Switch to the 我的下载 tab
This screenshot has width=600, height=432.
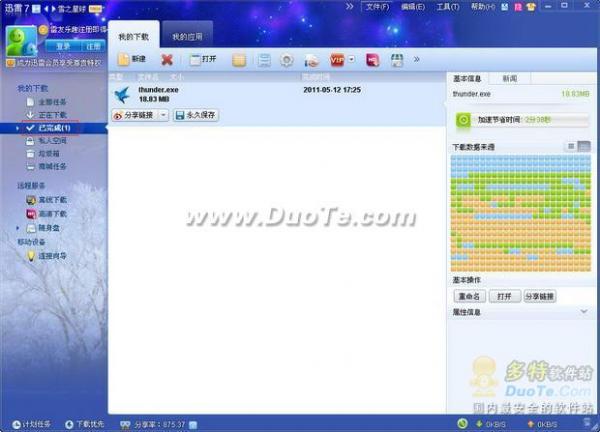point(134,37)
